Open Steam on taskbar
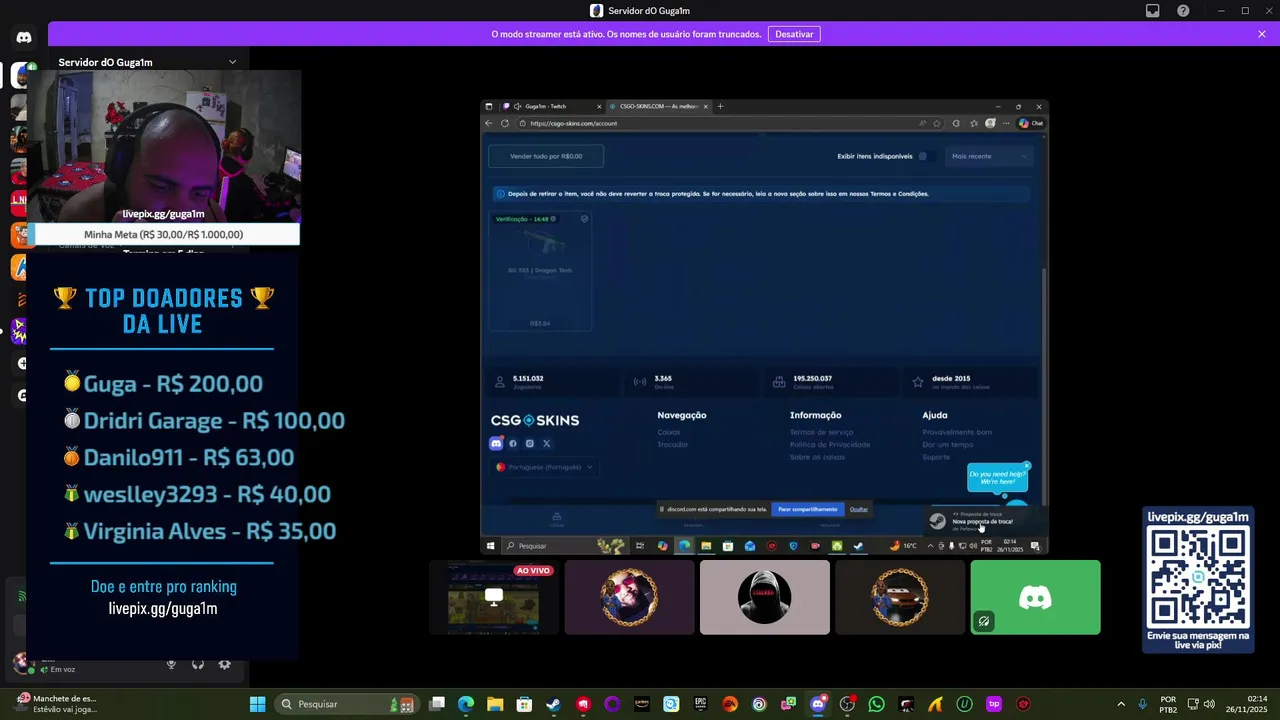1280x720 pixels. point(553,704)
